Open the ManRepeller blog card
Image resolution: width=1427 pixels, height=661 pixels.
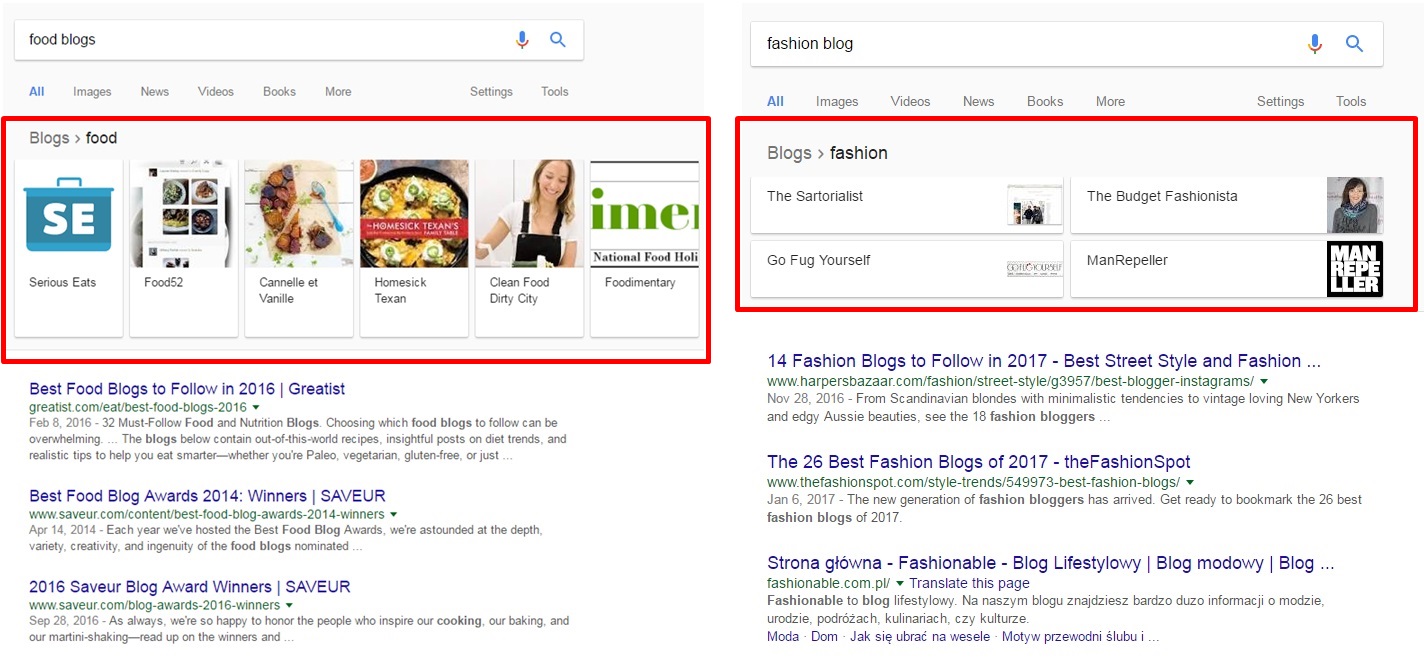(x=1227, y=269)
